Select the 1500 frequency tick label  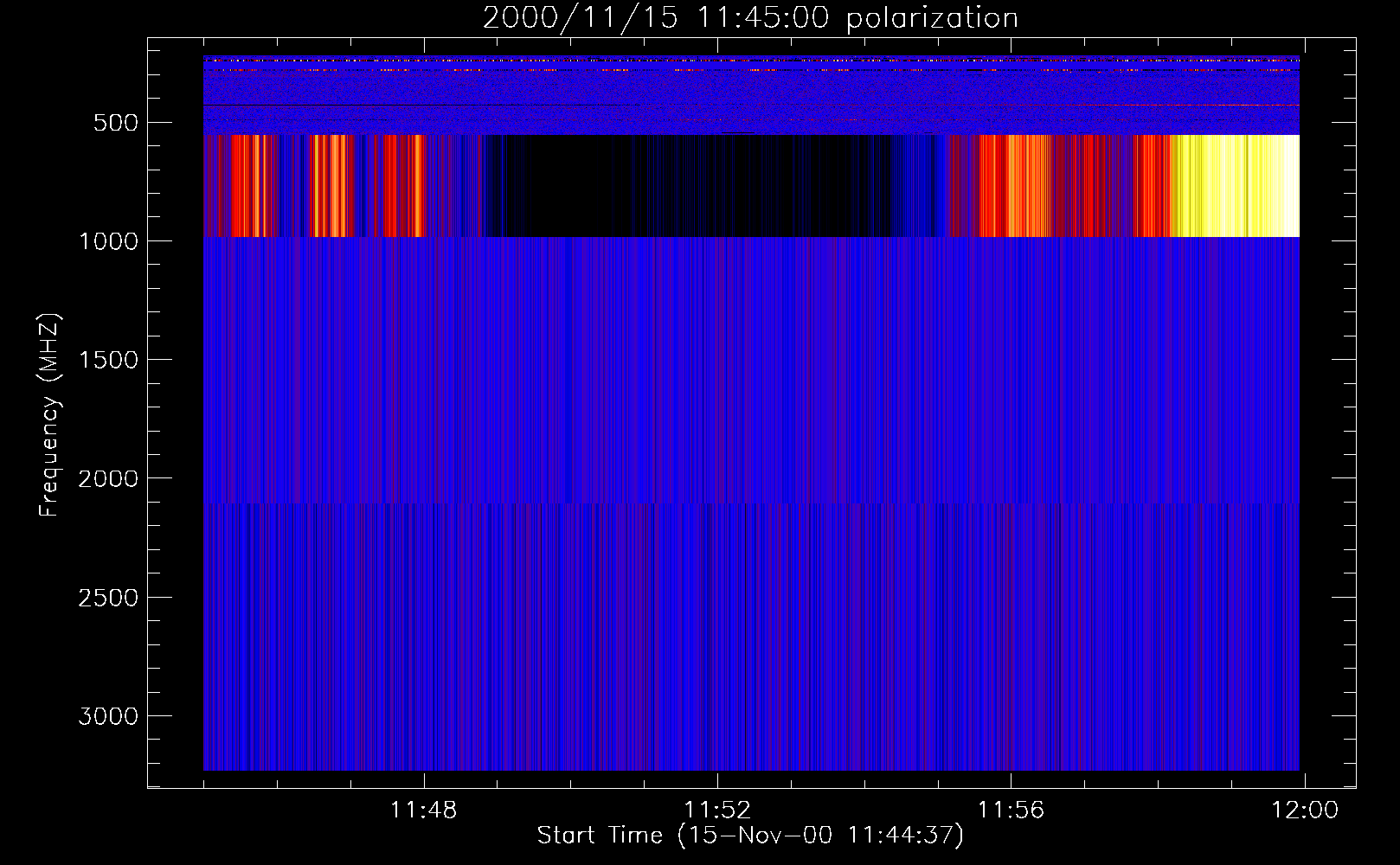point(108,360)
